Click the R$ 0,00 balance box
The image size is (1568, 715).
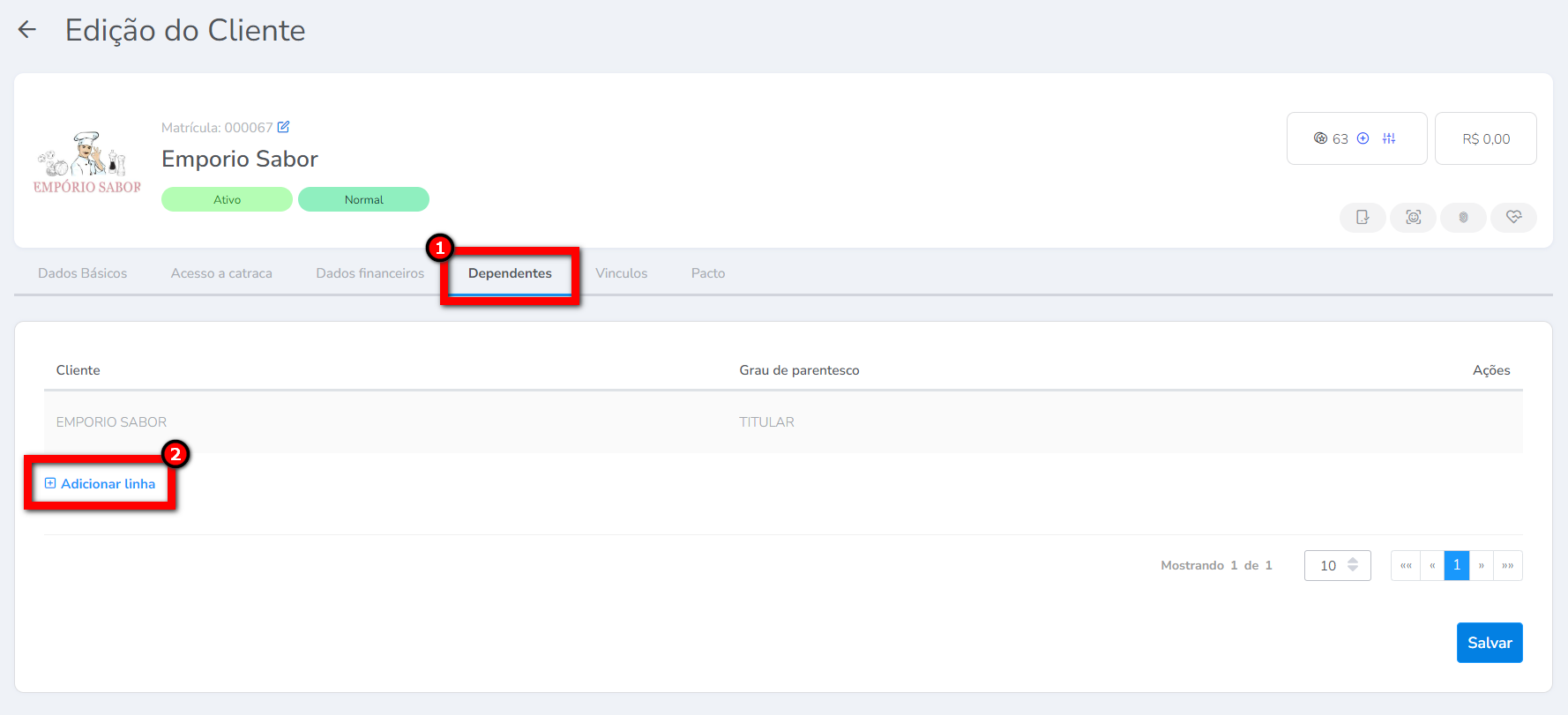pos(1486,138)
